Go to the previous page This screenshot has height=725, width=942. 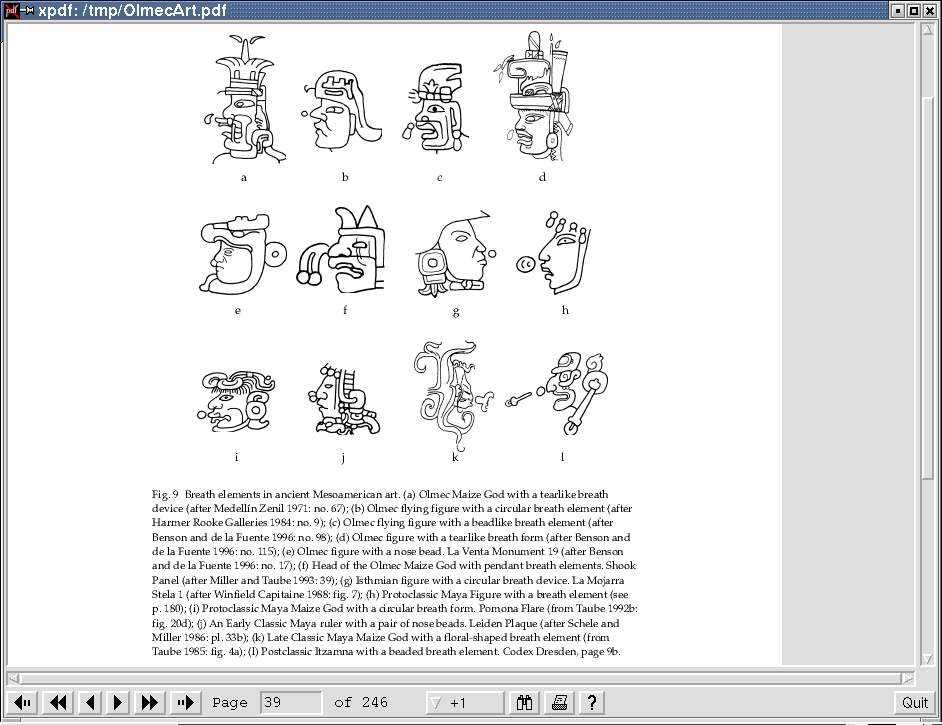pyautogui.click(x=90, y=702)
